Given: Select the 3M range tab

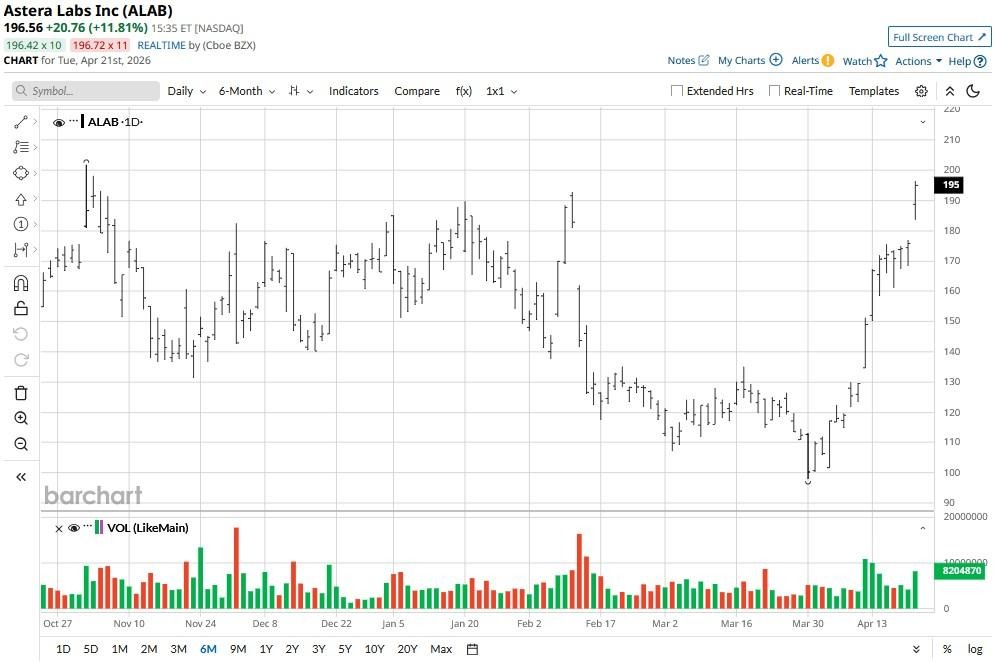Looking at the screenshot, I should (x=178, y=649).
